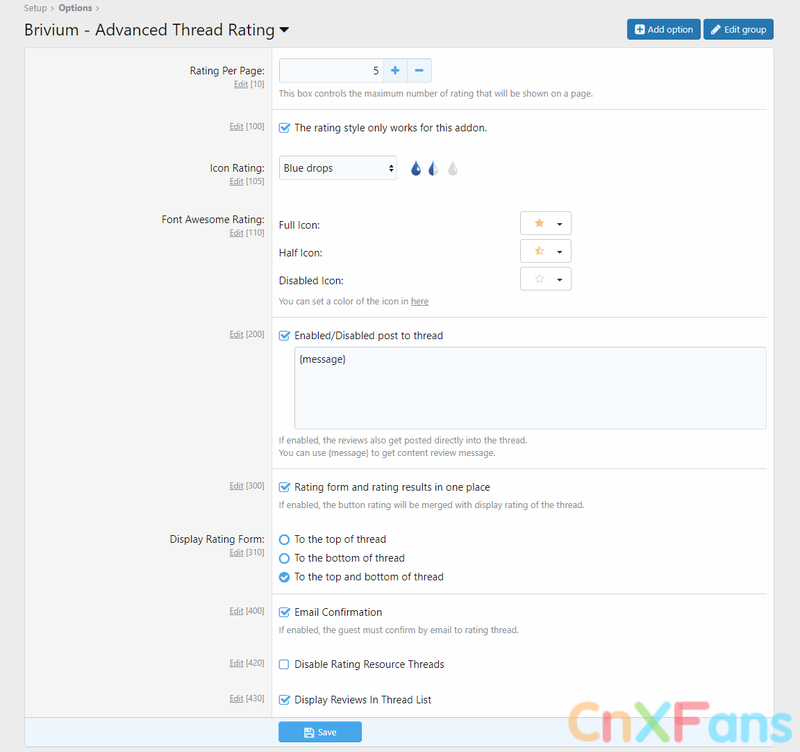Edit option [105] Icon Rating
Screen dimensions: 800x752
click(x=236, y=182)
